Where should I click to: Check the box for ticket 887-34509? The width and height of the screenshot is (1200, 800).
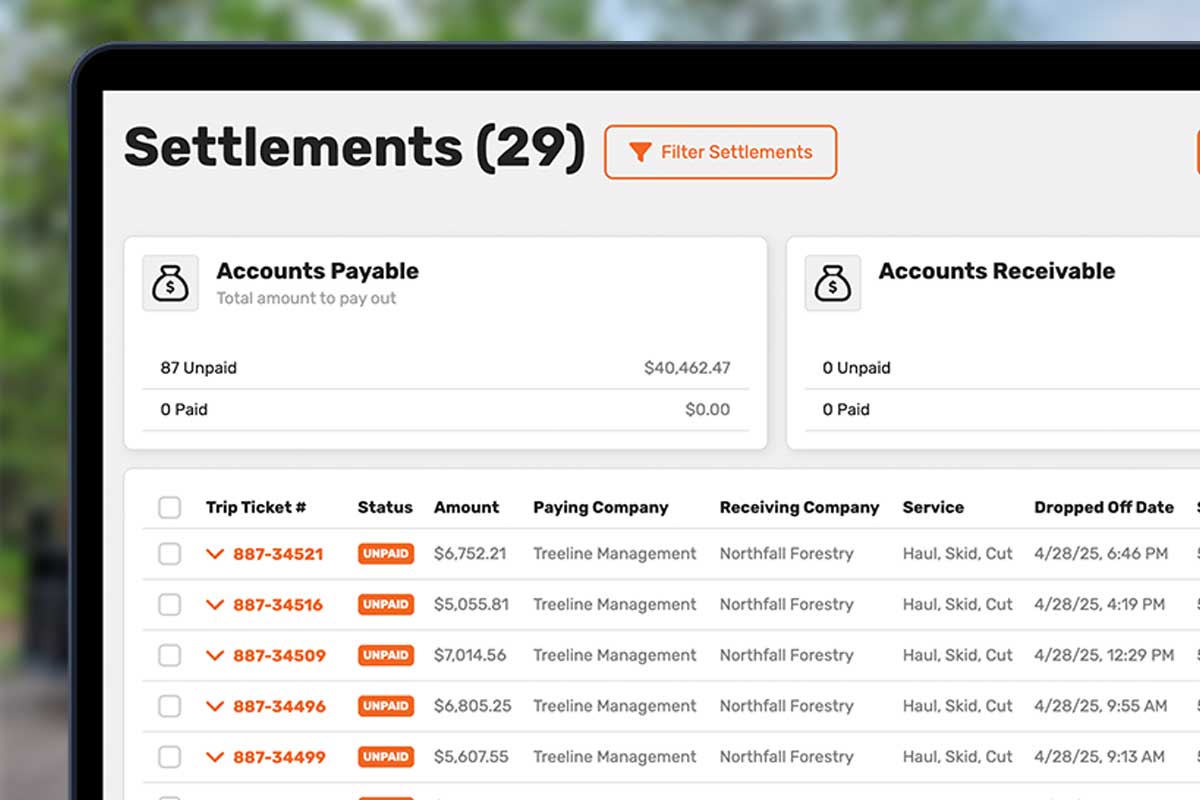pos(170,656)
